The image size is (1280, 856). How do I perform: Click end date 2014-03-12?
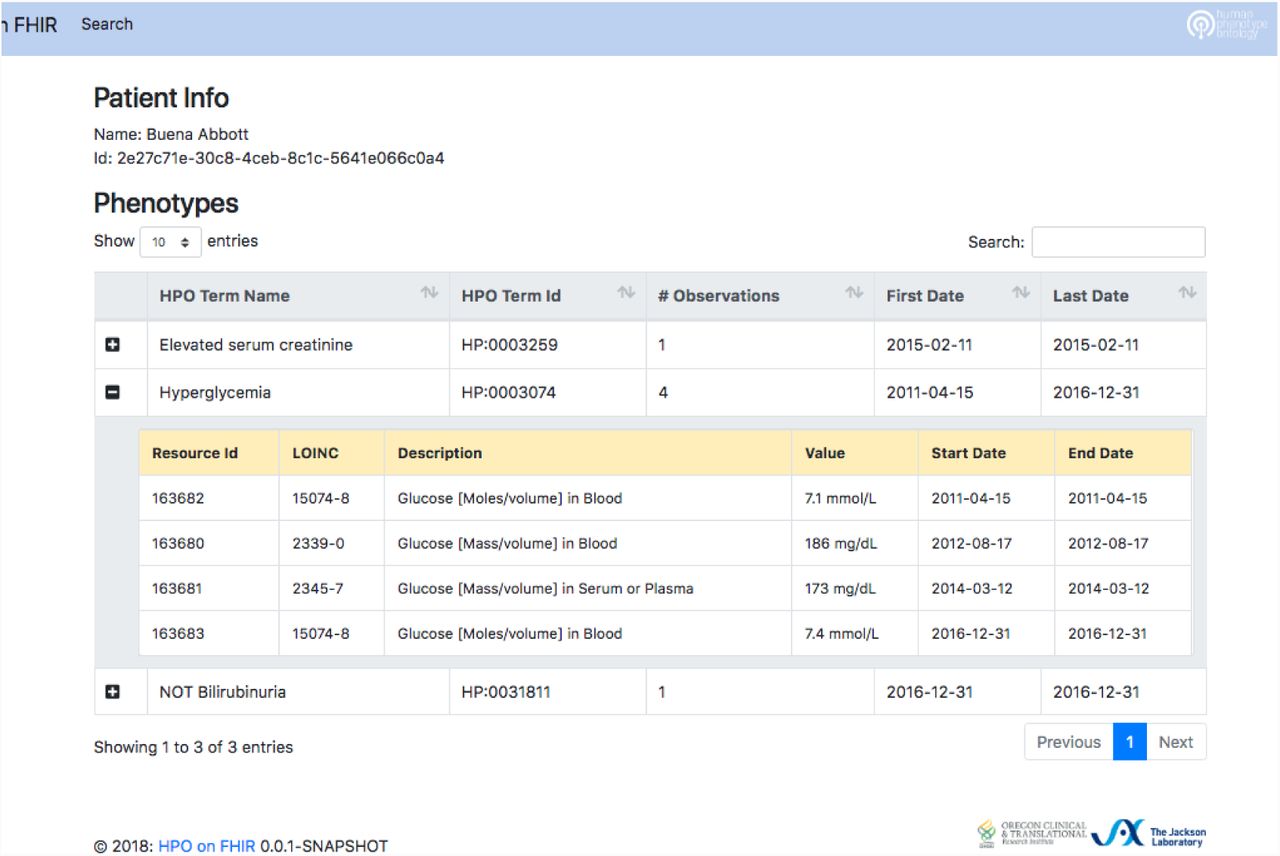[x=1108, y=589]
